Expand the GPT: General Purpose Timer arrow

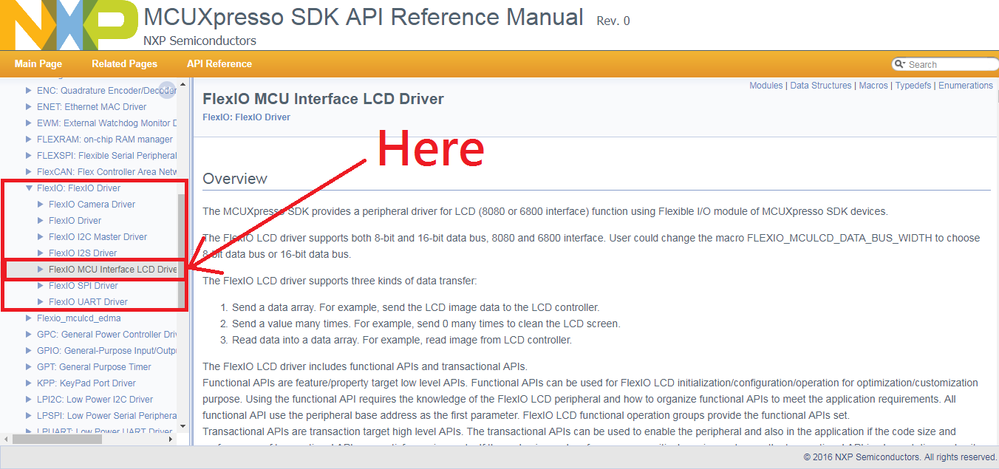pos(29,366)
